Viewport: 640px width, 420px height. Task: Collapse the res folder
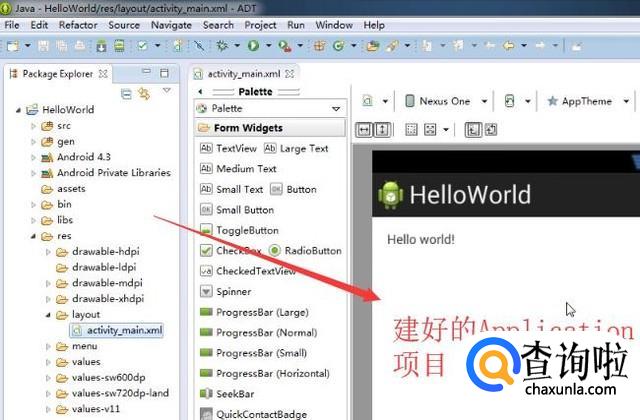(x=33, y=236)
